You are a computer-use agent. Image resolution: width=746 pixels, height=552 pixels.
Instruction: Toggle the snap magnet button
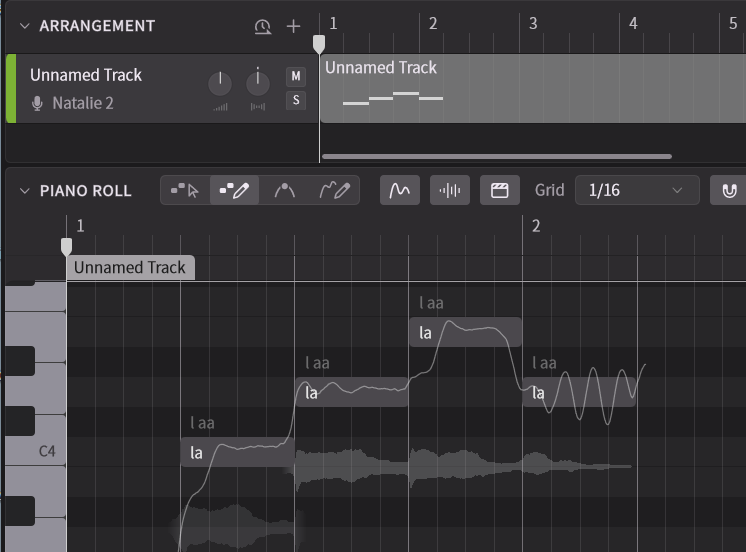tap(728, 190)
